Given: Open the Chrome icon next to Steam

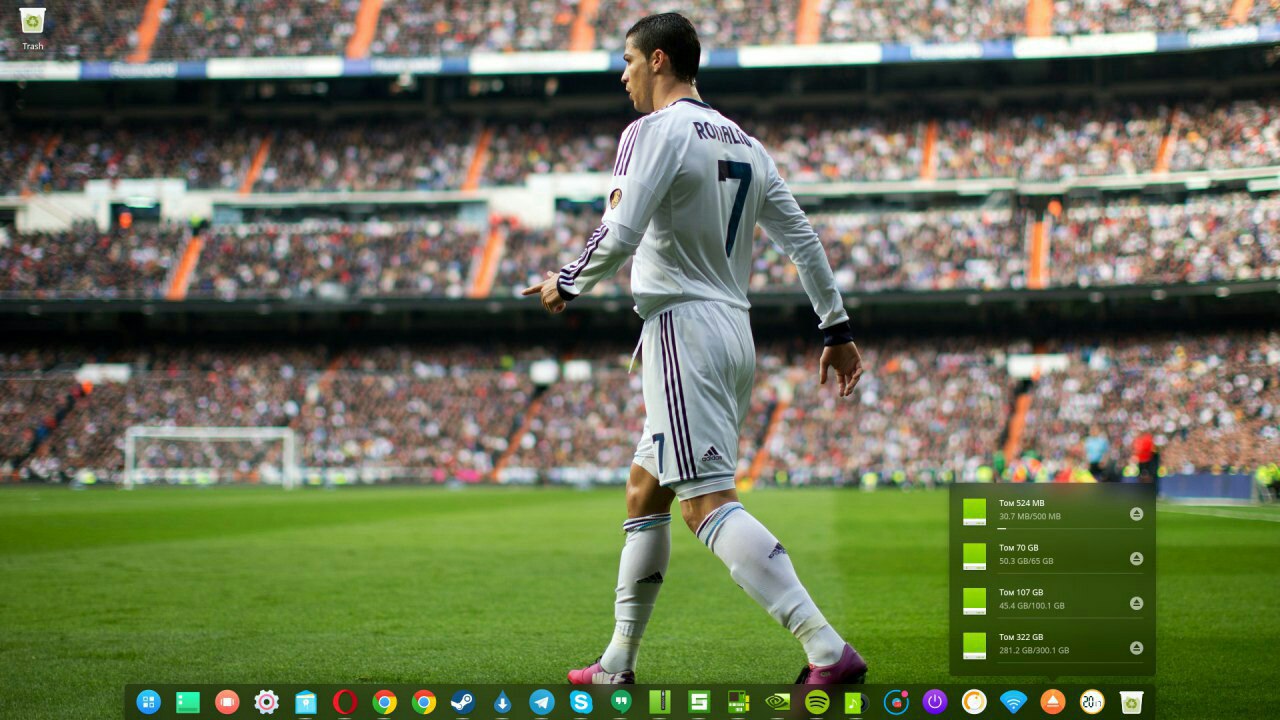Looking at the screenshot, I should point(424,702).
